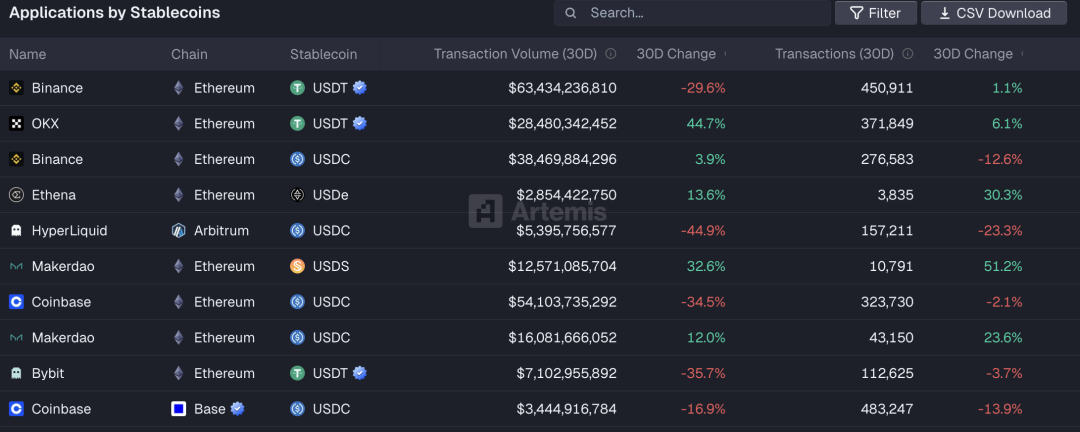Click the Binance logo in the USDT row
This screenshot has width=1080, height=432.
[16, 88]
